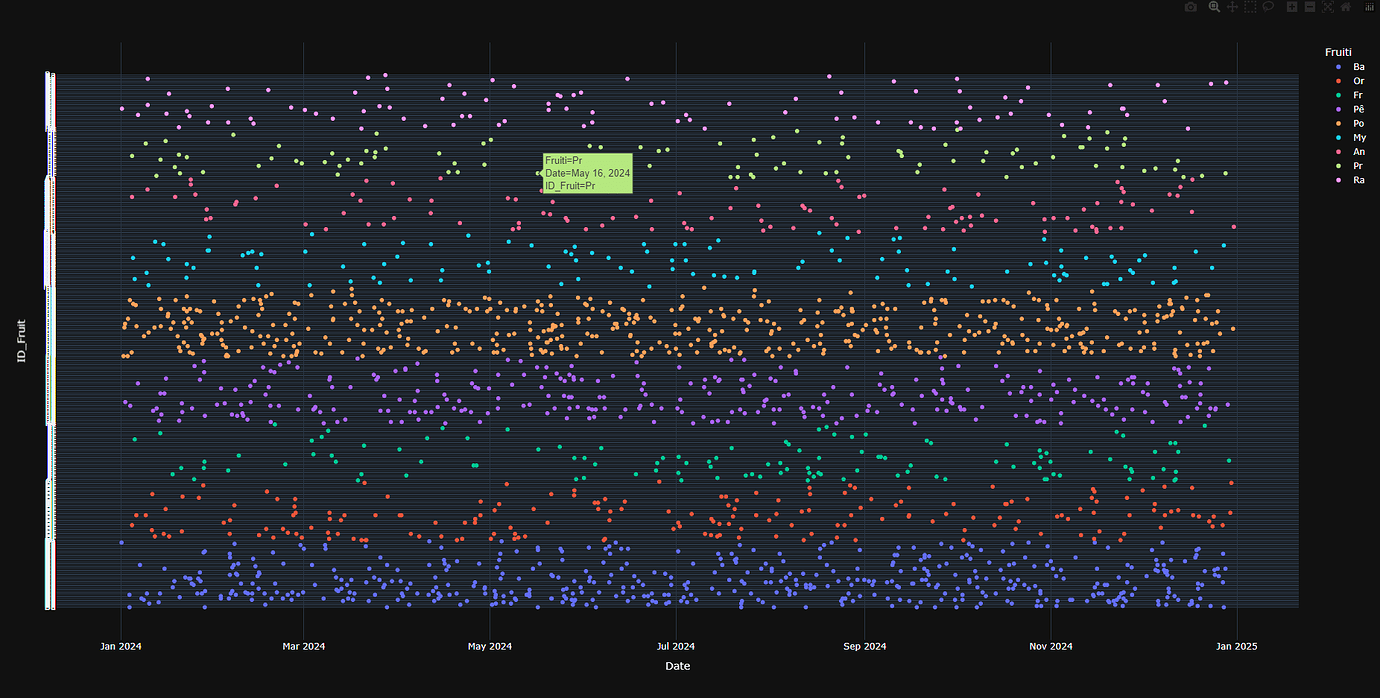The image size is (1380, 698).
Task: Select the box select tool
Action: tap(1250, 7)
